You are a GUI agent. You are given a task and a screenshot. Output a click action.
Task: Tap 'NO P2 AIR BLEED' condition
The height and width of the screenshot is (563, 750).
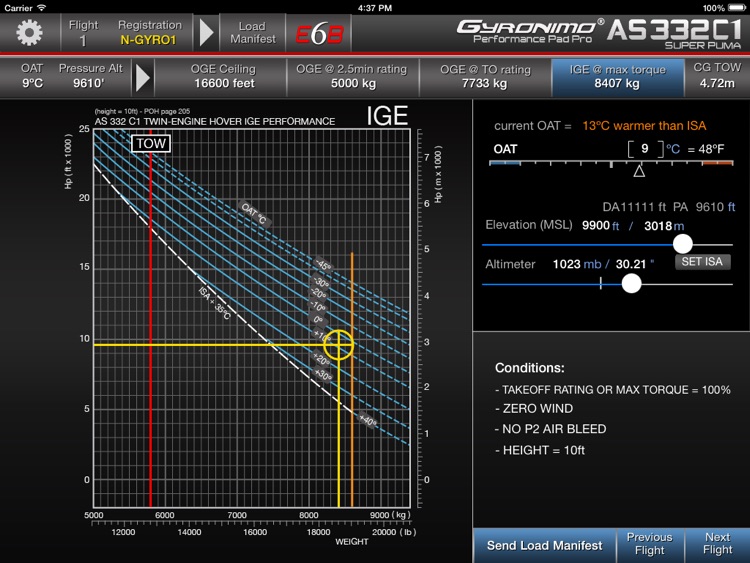(551, 429)
